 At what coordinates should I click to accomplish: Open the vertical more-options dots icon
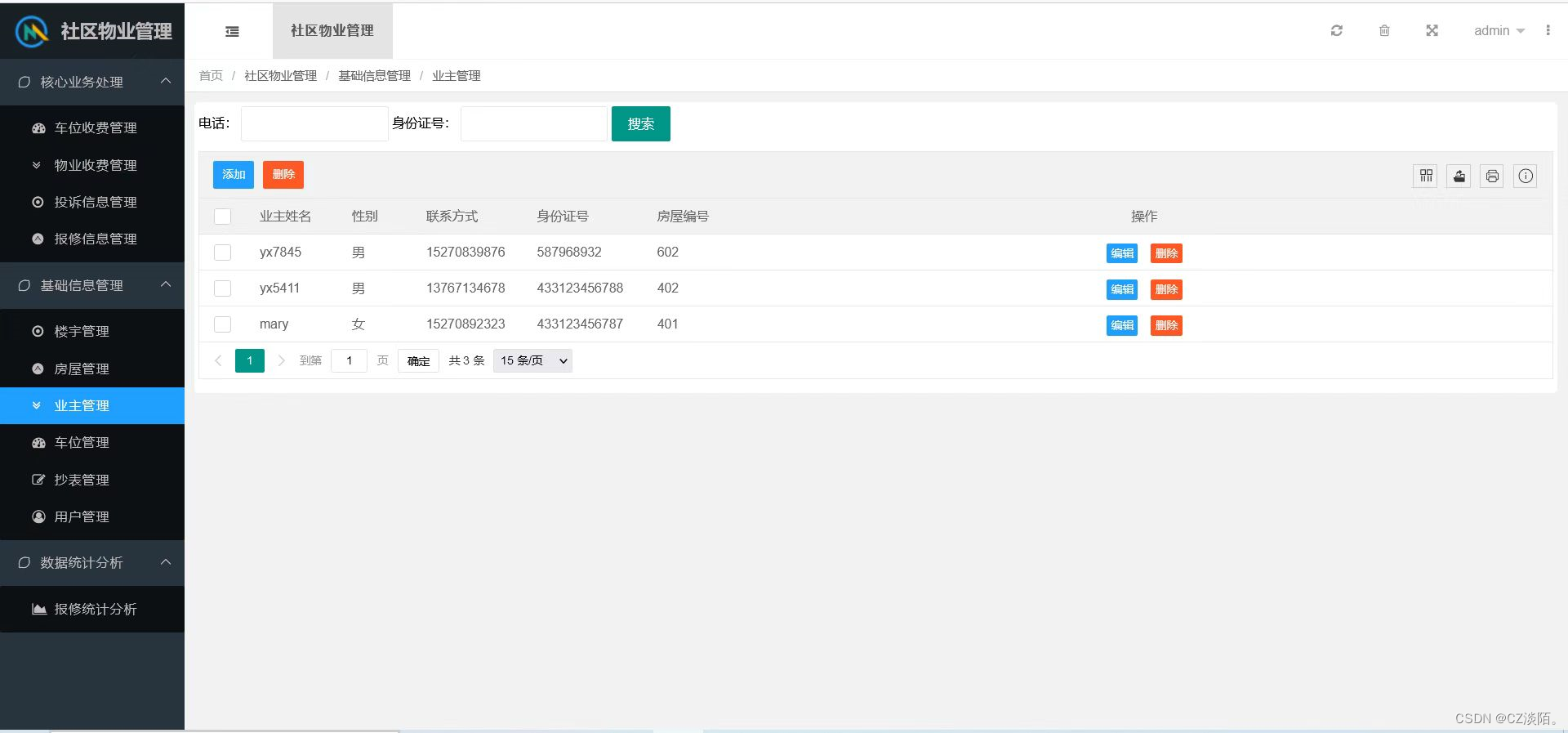pyautogui.click(x=1548, y=30)
